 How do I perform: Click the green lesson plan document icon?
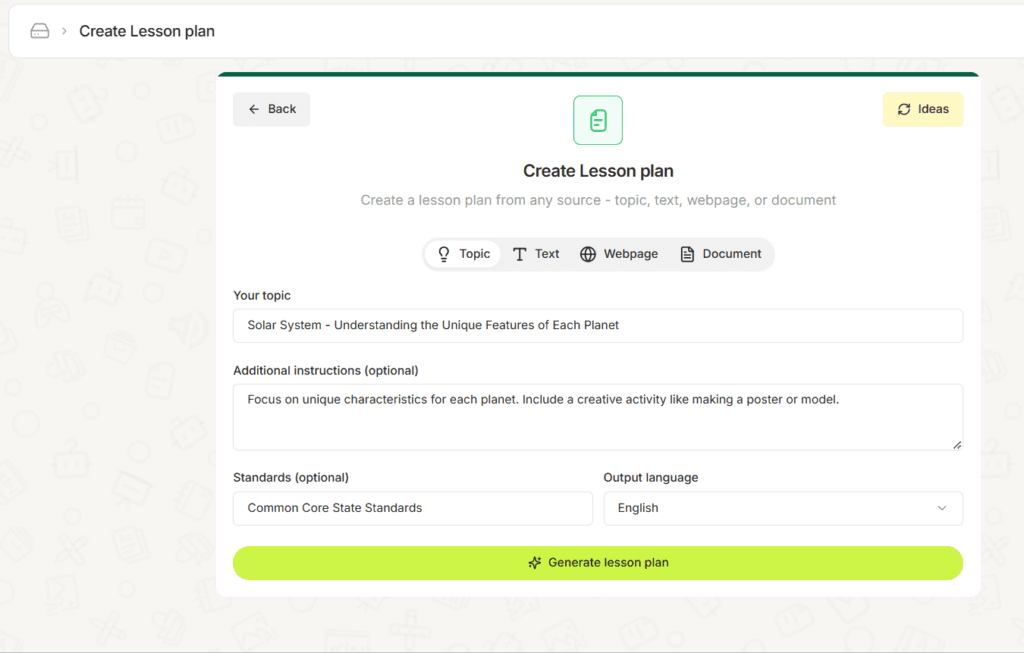click(x=597, y=120)
